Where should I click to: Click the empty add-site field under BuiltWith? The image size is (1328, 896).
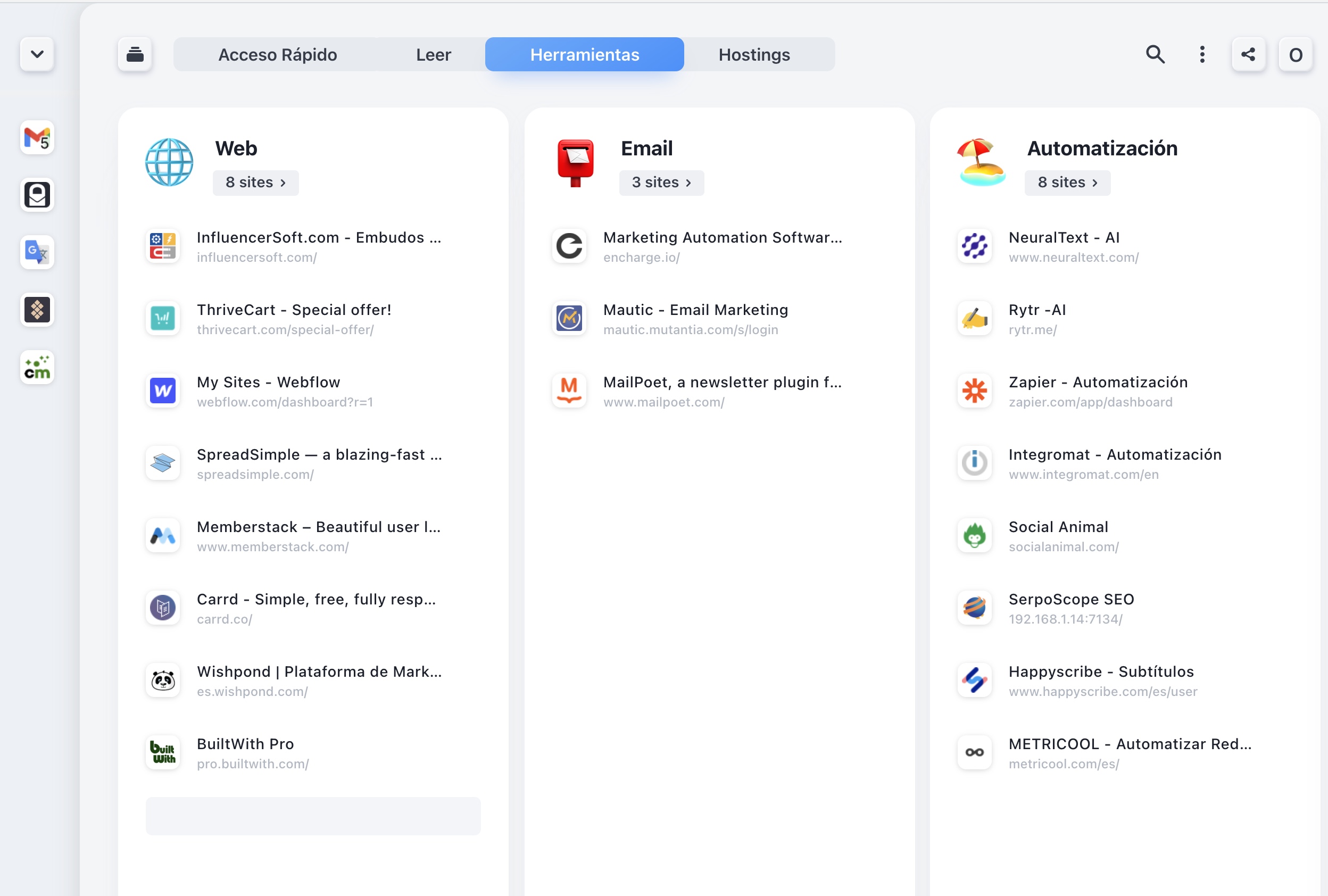click(313, 816)
